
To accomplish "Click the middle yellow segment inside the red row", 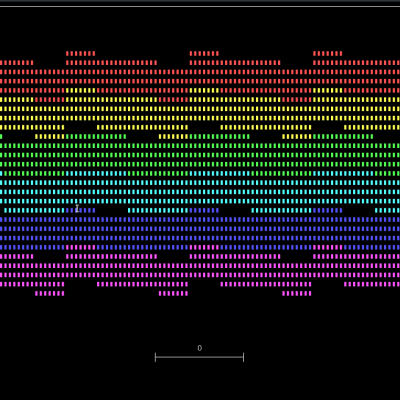I will [204, 90].
